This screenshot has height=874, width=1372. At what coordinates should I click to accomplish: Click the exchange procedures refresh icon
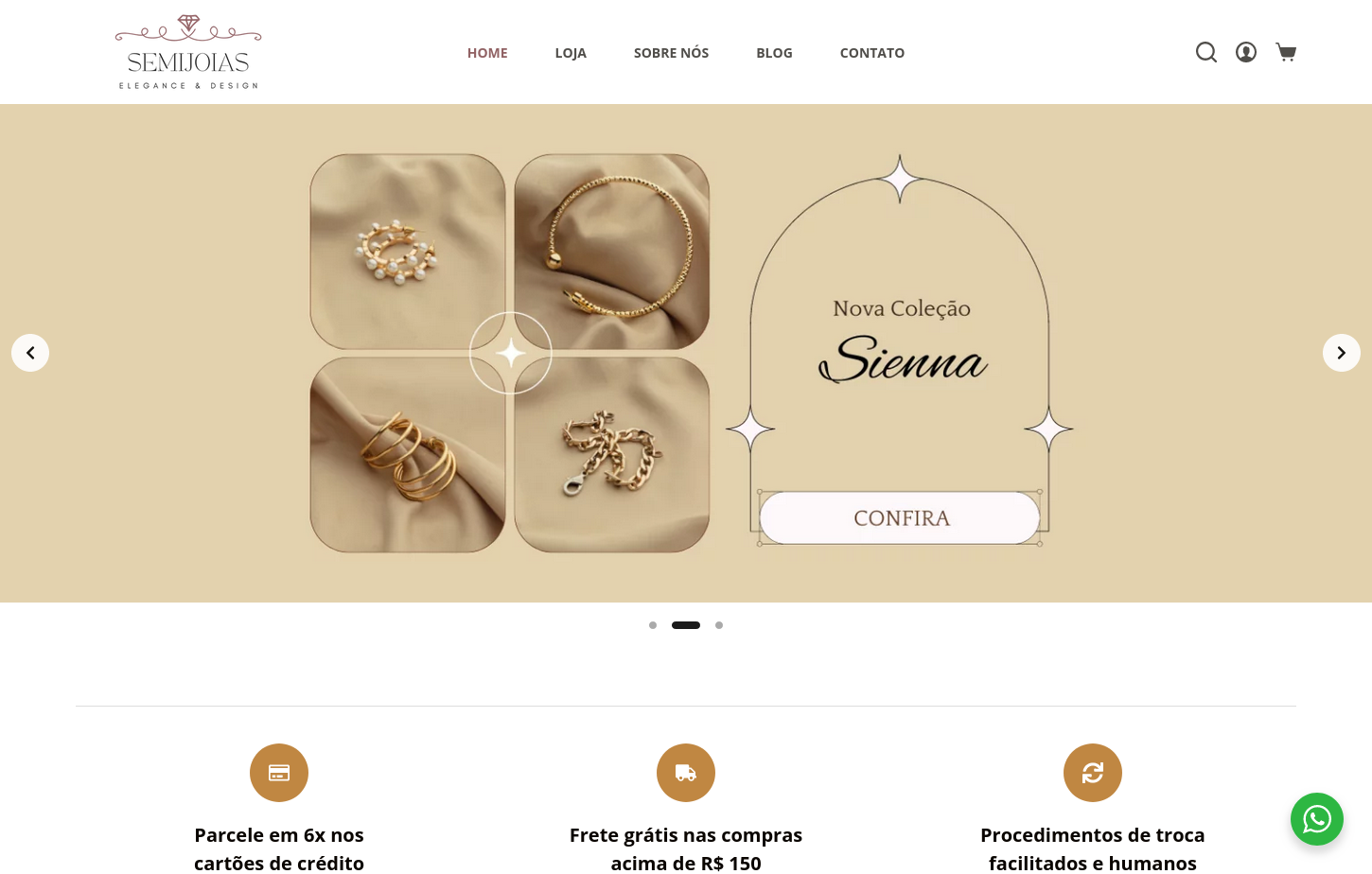pos(1093,773)
